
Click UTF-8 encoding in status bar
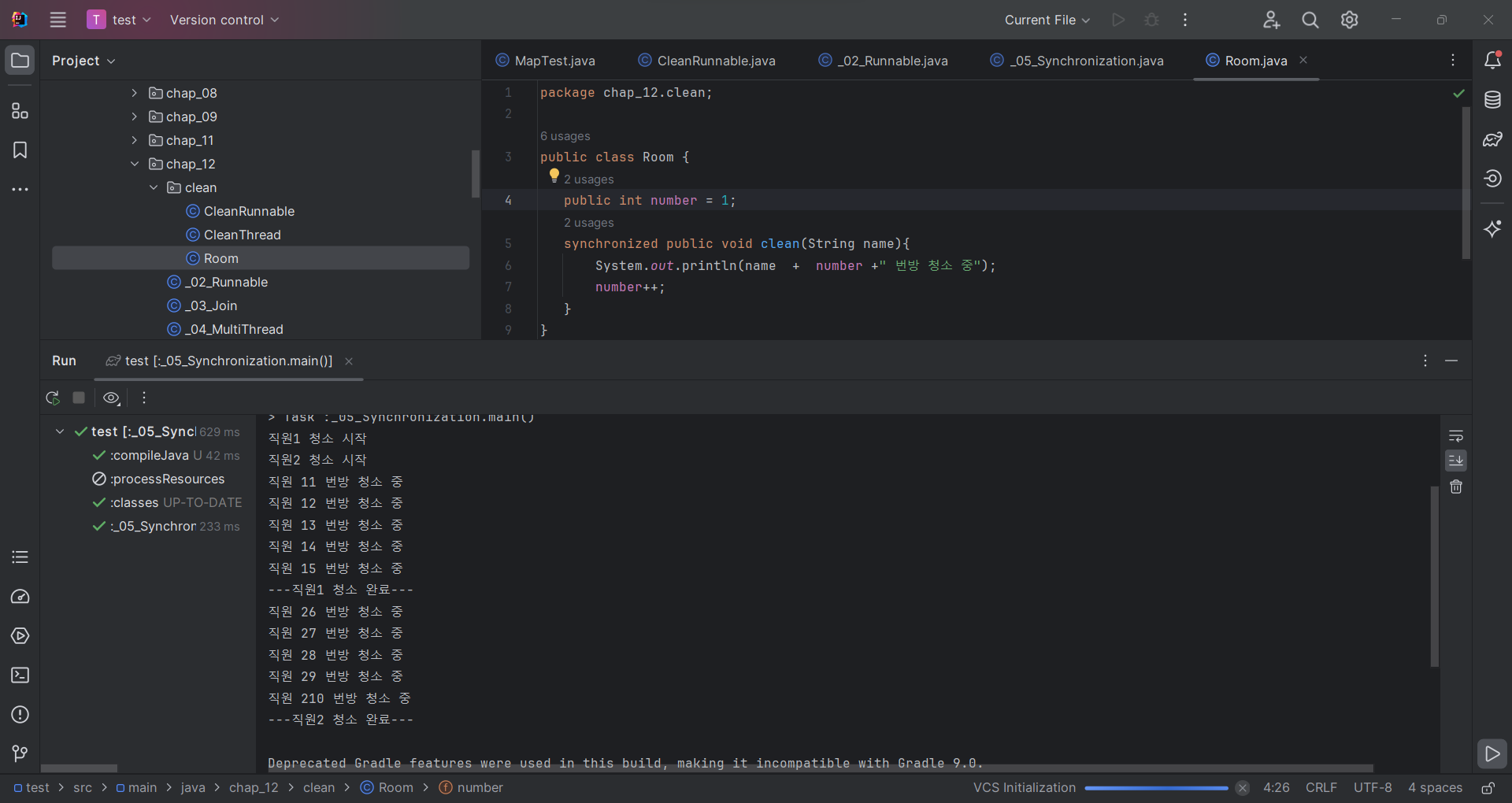click(x=1373, y=788)
